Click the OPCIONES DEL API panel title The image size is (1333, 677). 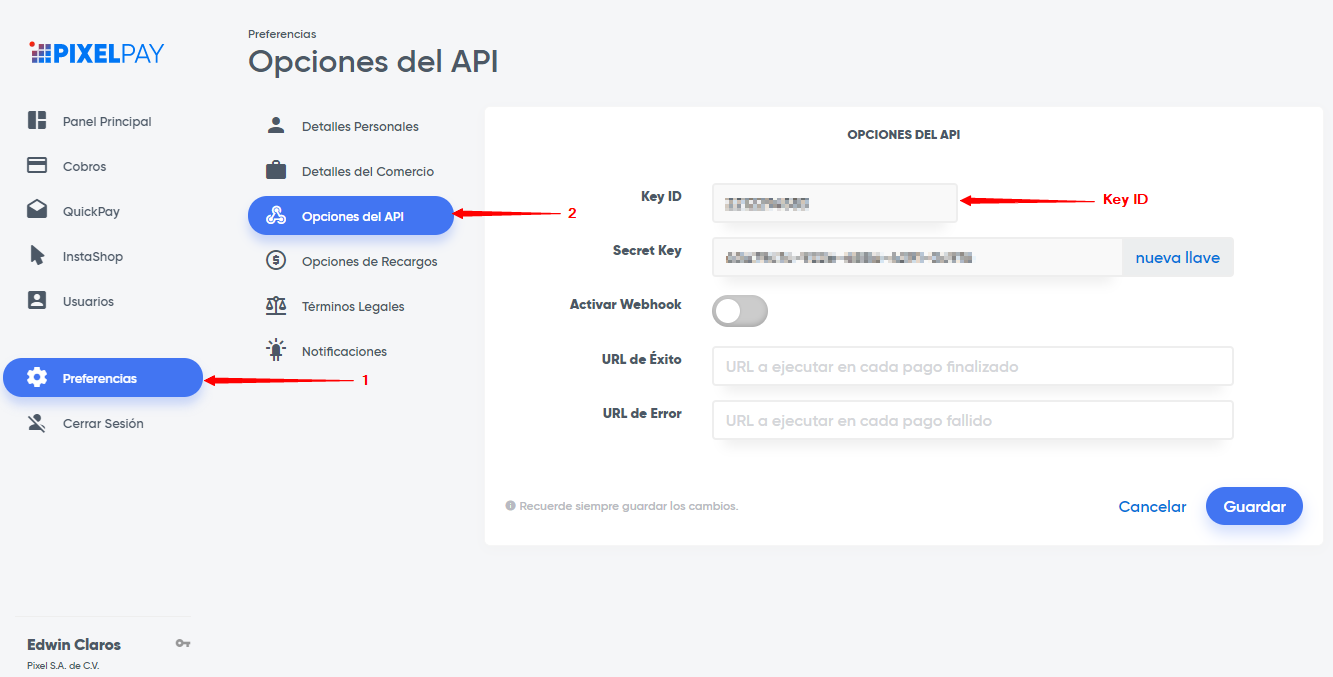[x=904, y=134]
